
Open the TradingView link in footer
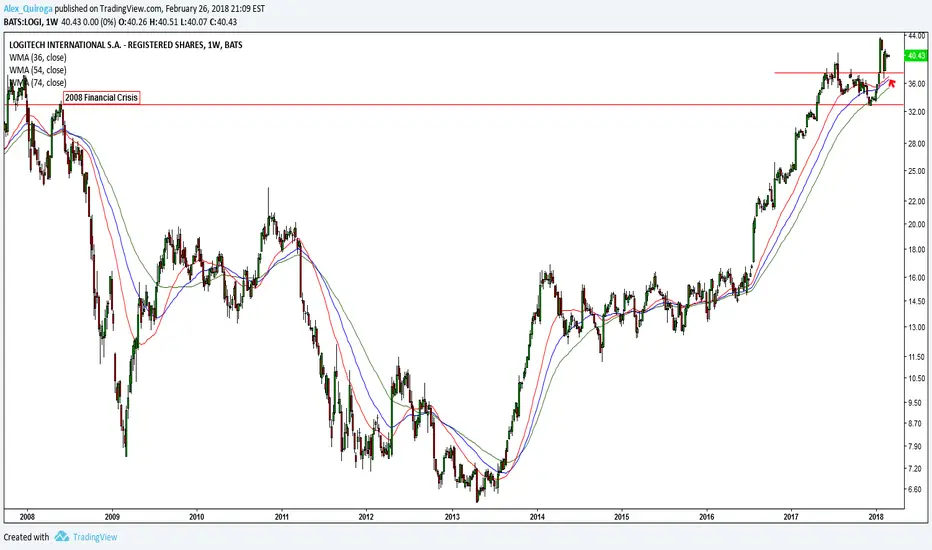[95, 537]
